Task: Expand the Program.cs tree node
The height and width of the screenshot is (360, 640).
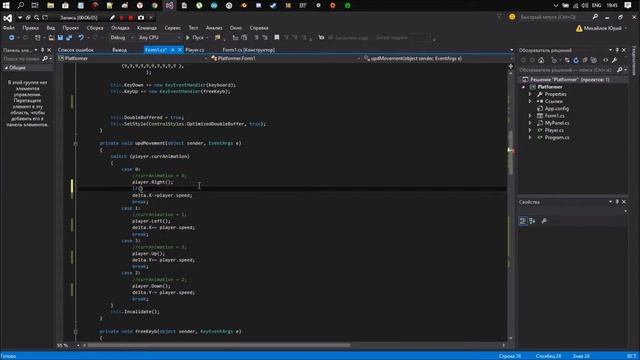Action: point(530,138)
